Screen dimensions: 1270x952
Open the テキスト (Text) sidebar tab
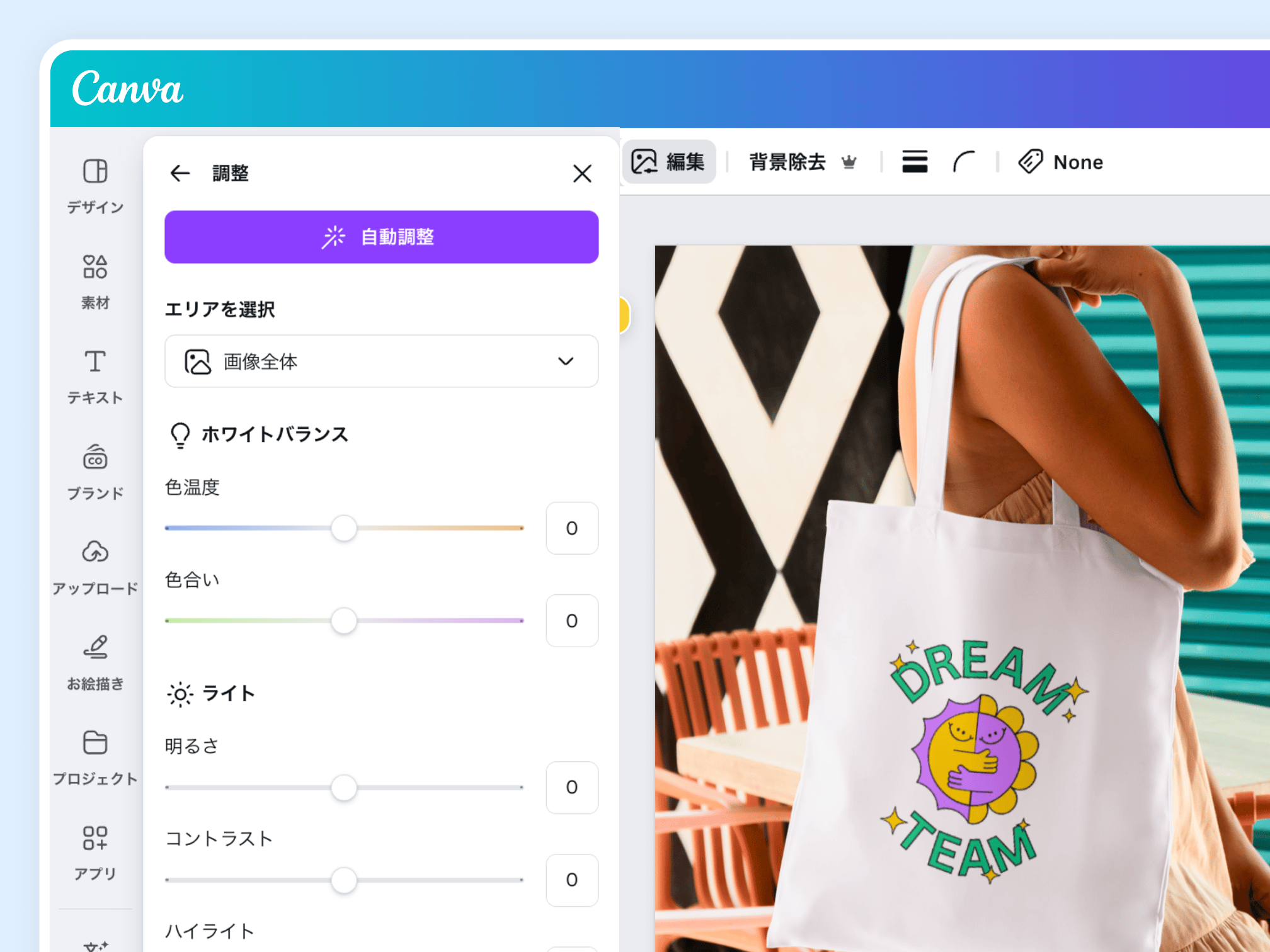click(95, 377)
